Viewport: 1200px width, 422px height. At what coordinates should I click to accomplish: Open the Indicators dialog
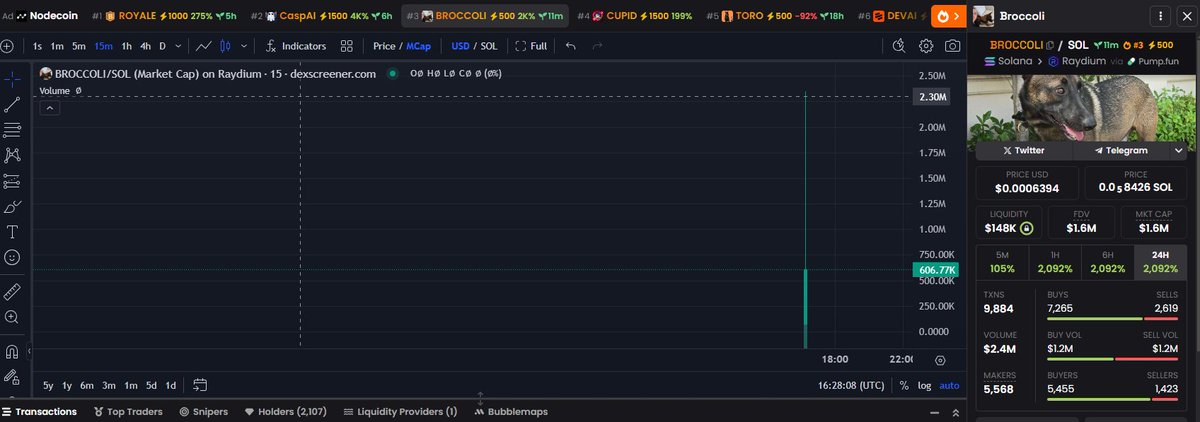296,46
